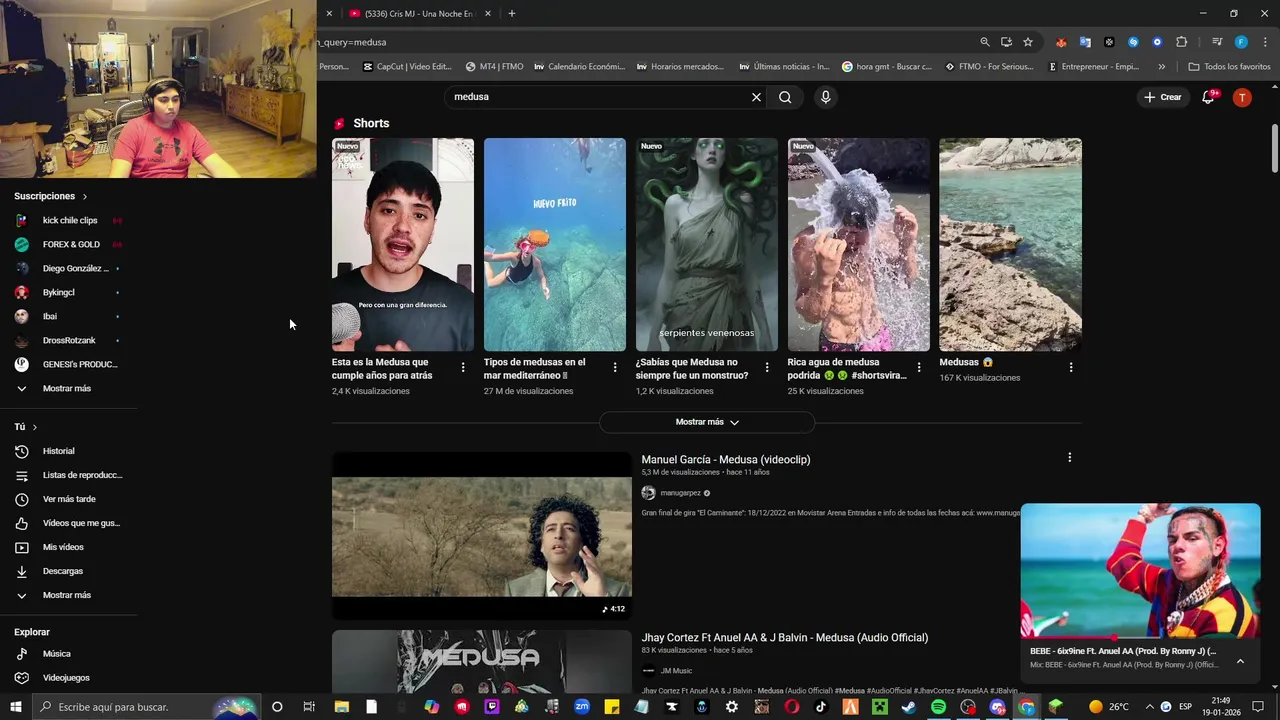Expand Mostrar más under Descargas
This screenshot has height=720, width=1280.
(x=68, y=595)
